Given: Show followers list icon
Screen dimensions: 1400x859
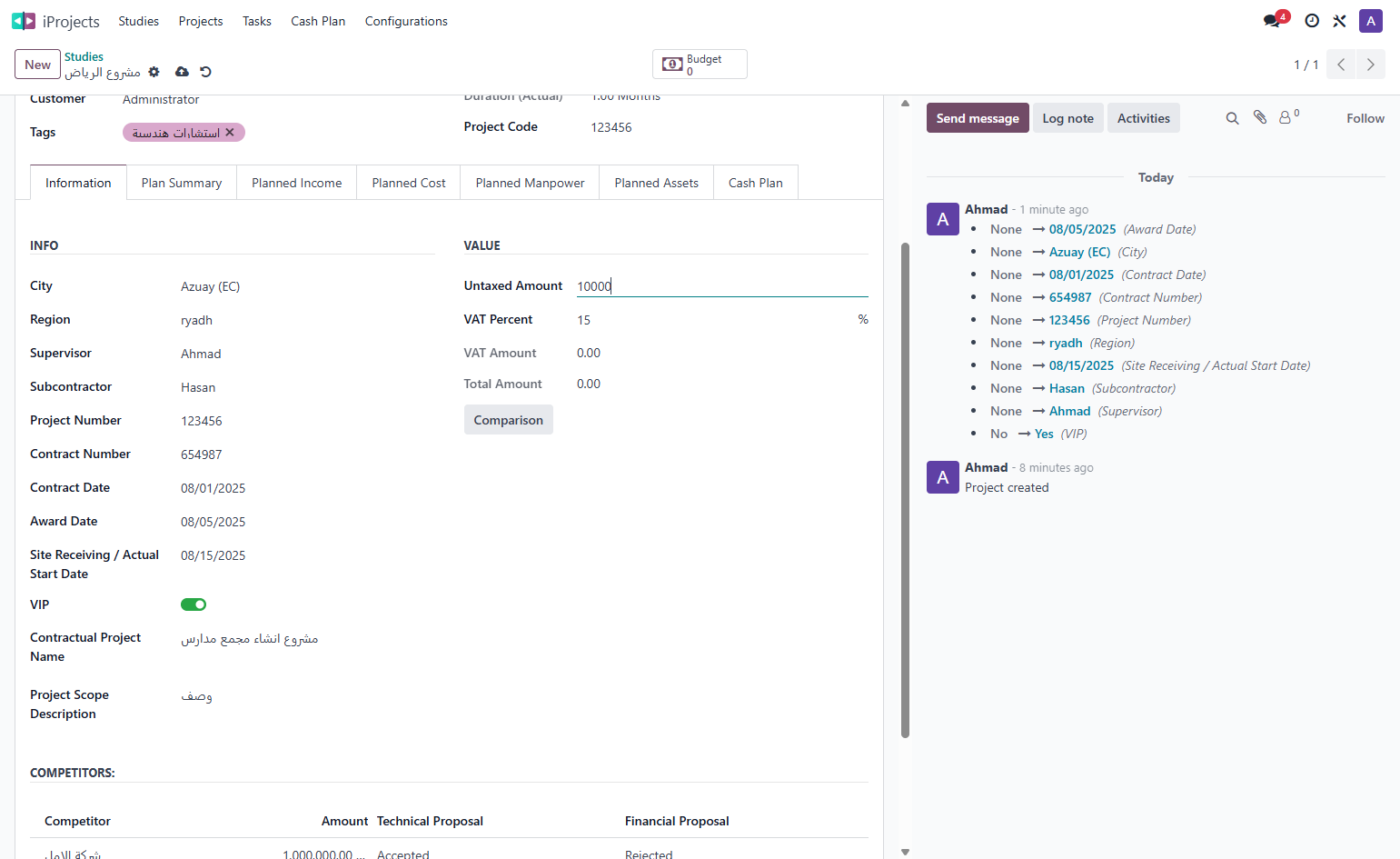Looking at the screenshot, I should click(x=1289, y=117).
